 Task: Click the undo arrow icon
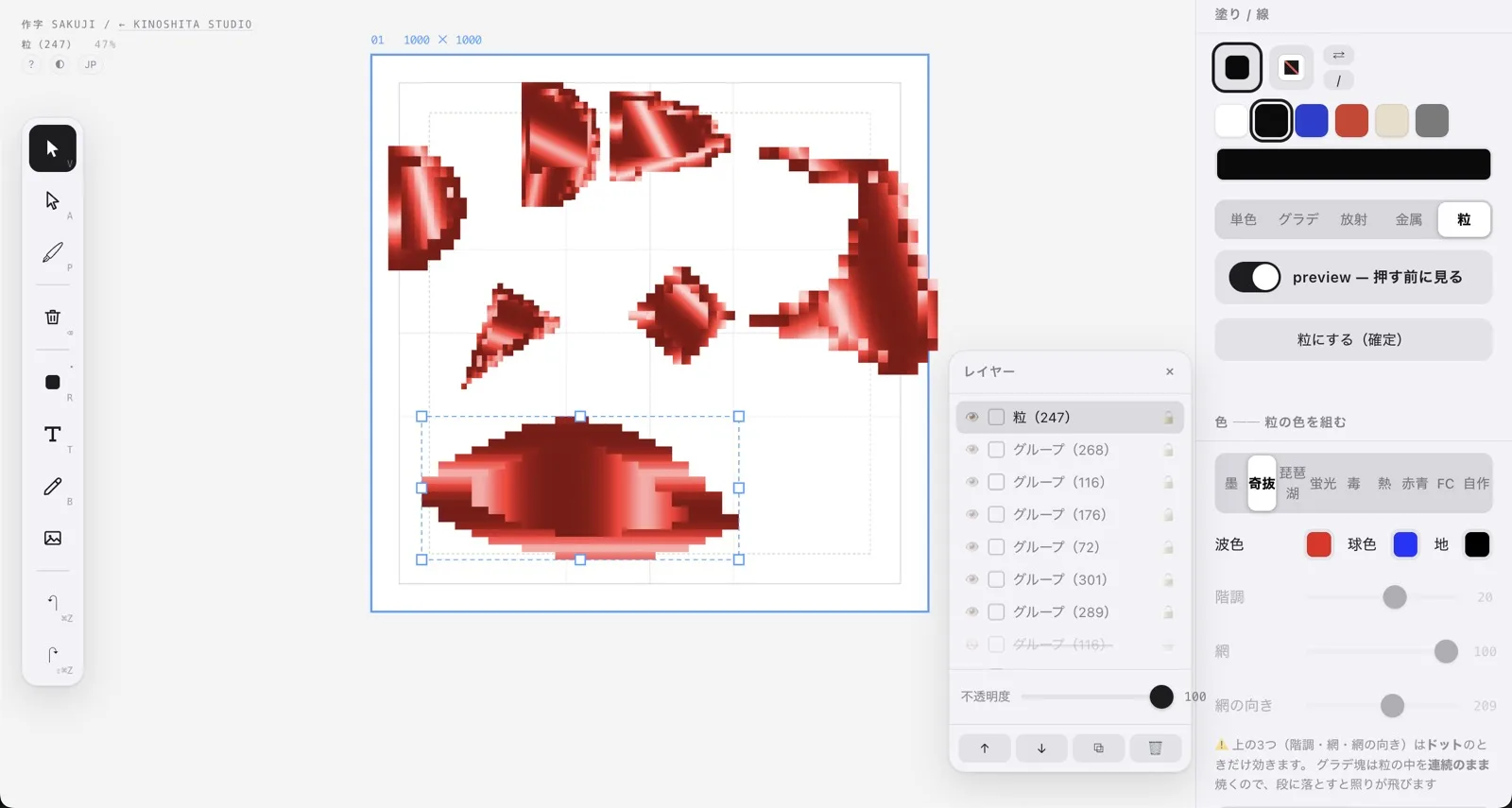(52, 603)
